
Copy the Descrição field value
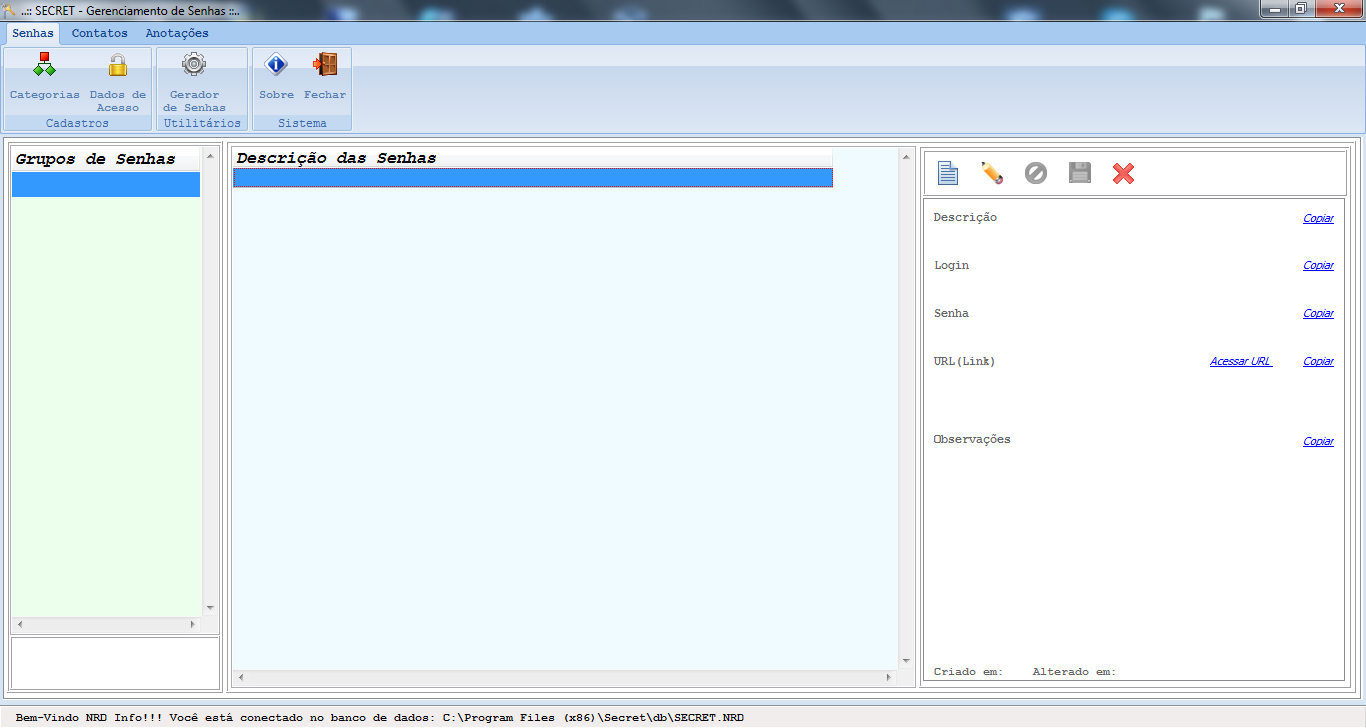(1318, 218)
